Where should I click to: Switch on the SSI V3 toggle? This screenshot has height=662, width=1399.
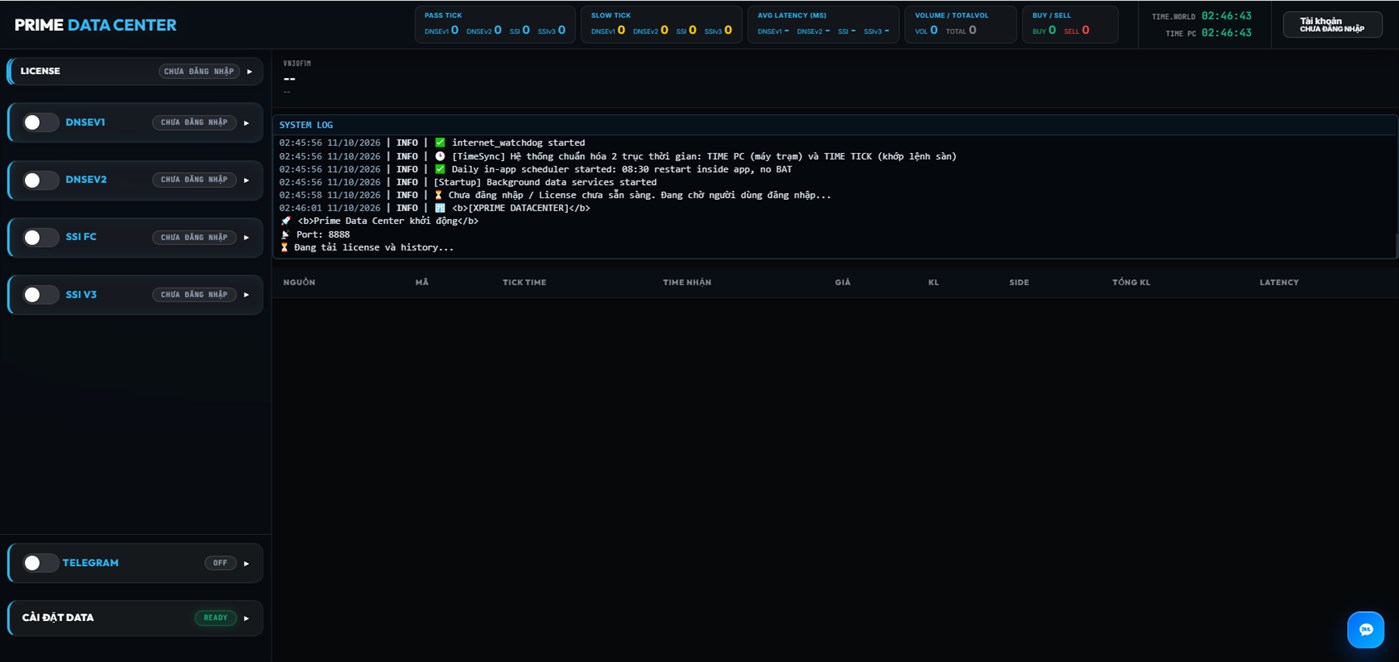tap(41, 295)
